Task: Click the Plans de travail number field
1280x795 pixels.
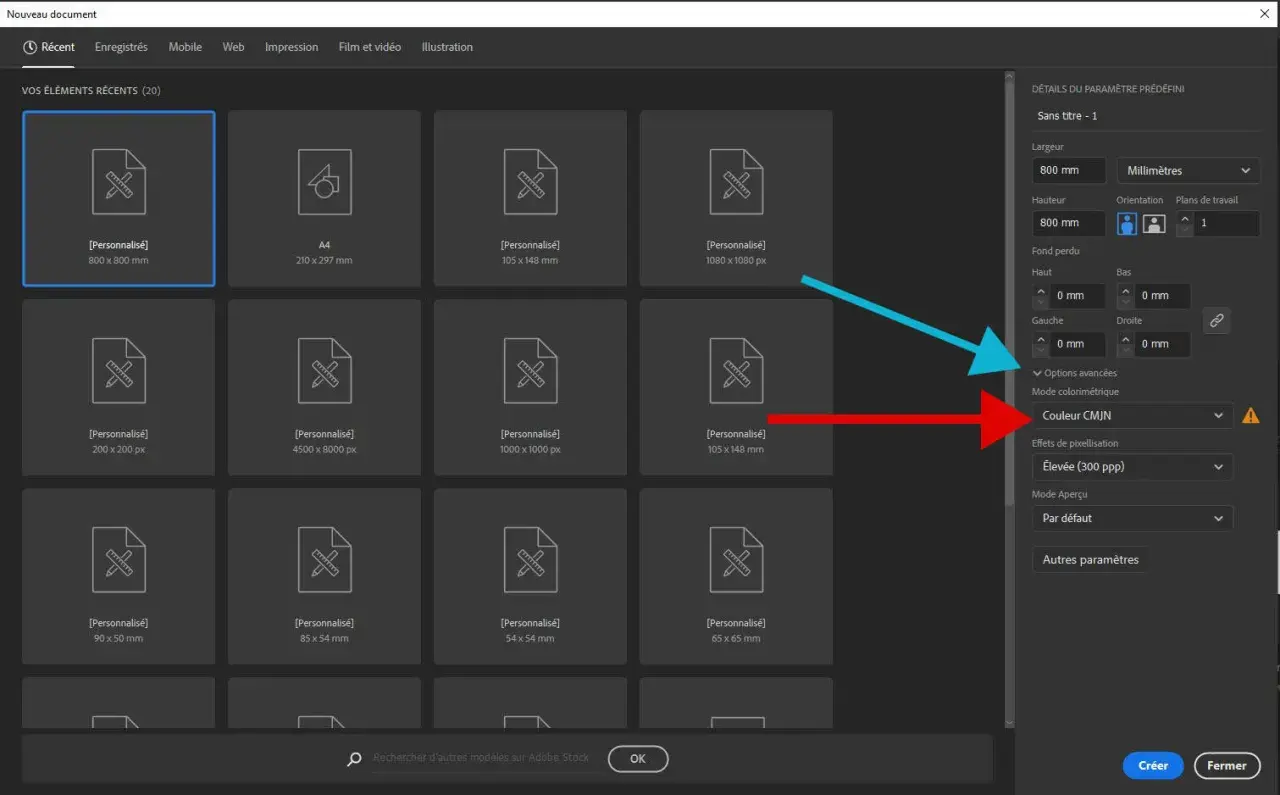Action: 1227,223
